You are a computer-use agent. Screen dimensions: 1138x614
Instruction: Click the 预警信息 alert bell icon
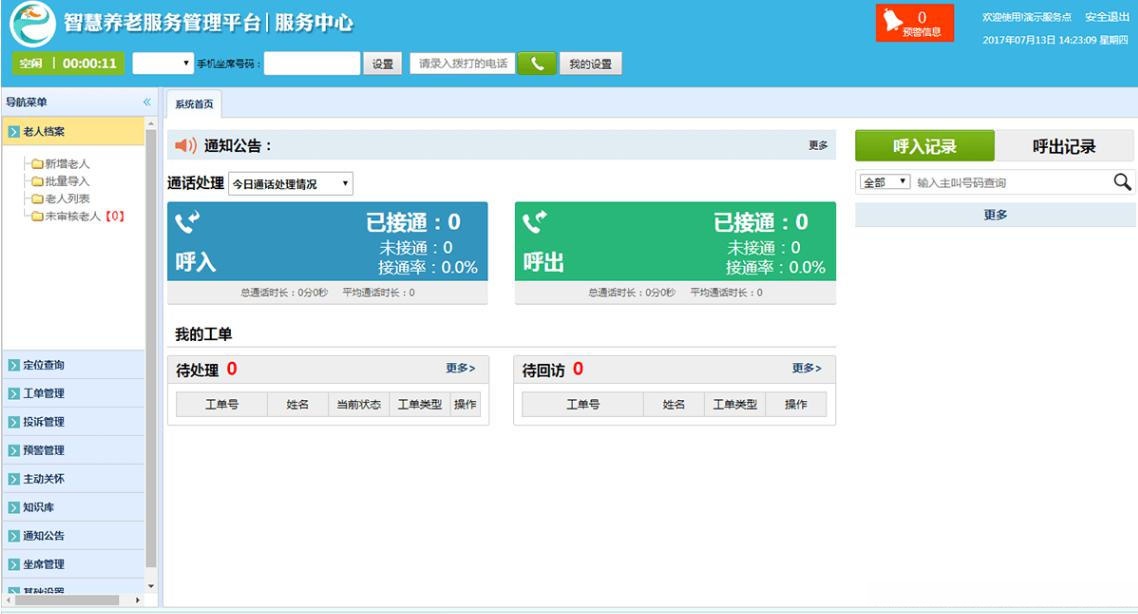895,20
